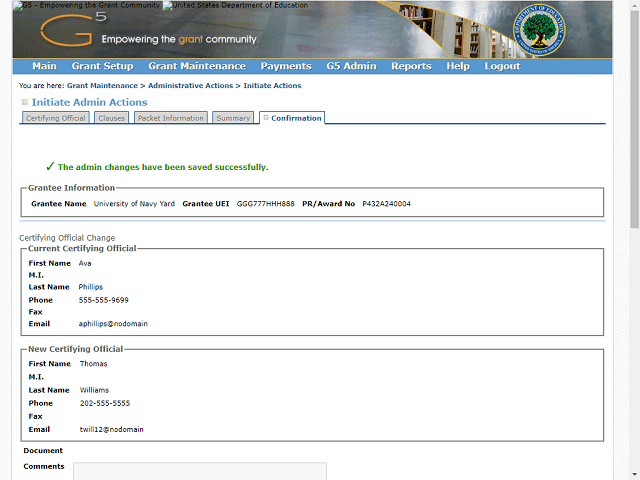Image resolution: width=640 pixels, height=480 pixels.
Task: Switch to the Certifying Official tab
Action: click(x=56, y=118)
